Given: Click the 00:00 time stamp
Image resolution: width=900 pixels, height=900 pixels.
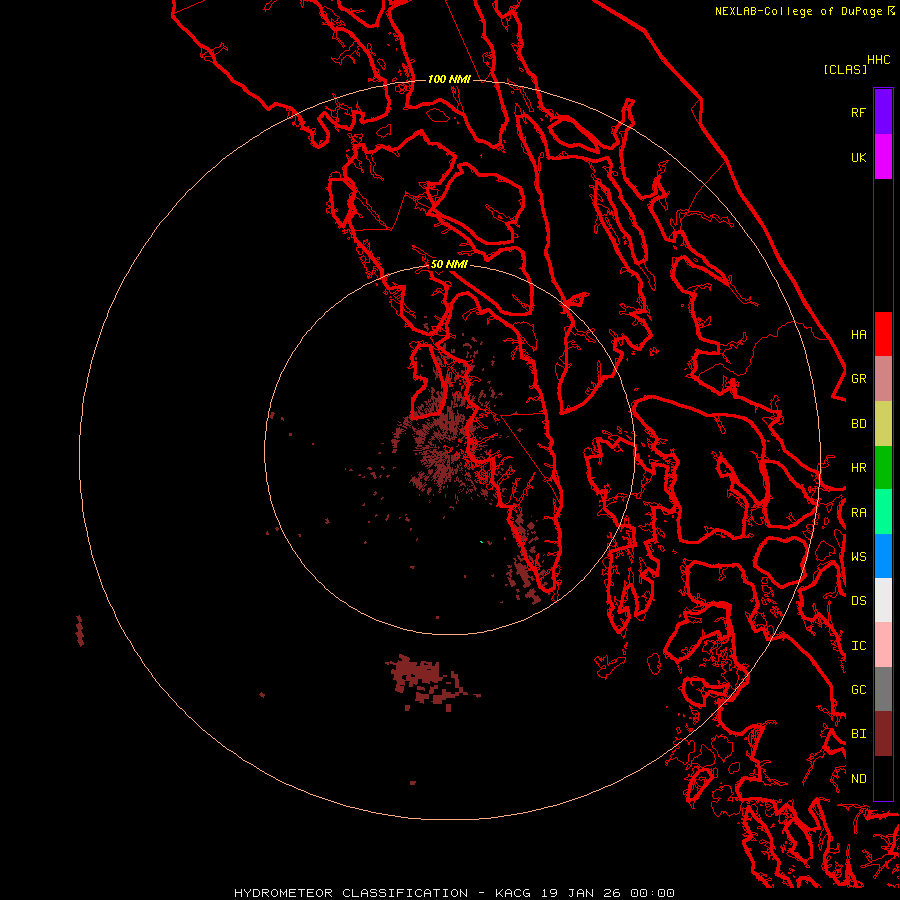Looking at the screenshot, I should pos(652,893).
